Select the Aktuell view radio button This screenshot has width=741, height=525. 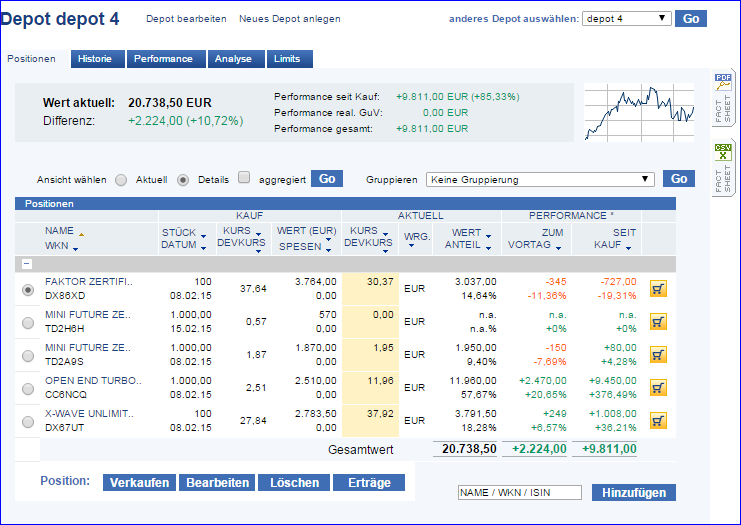coord(121,180)
